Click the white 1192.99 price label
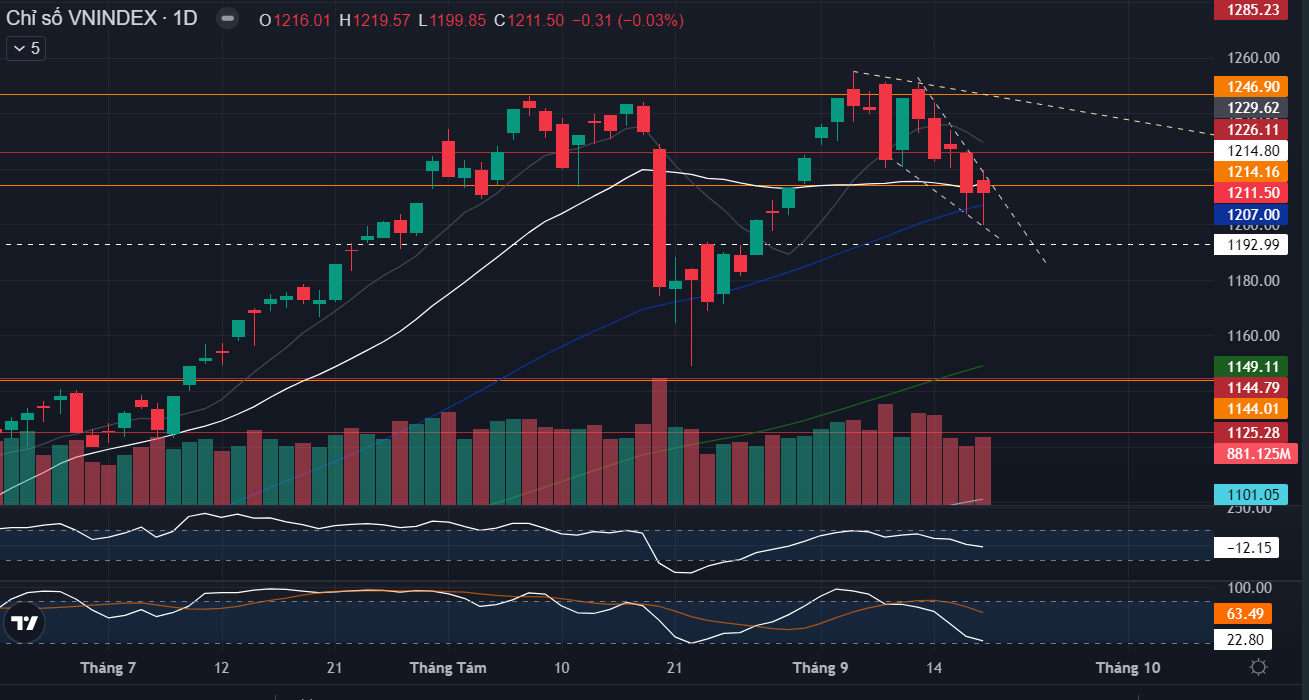This screenshot has width=1309, height=700. (1250, 244)
